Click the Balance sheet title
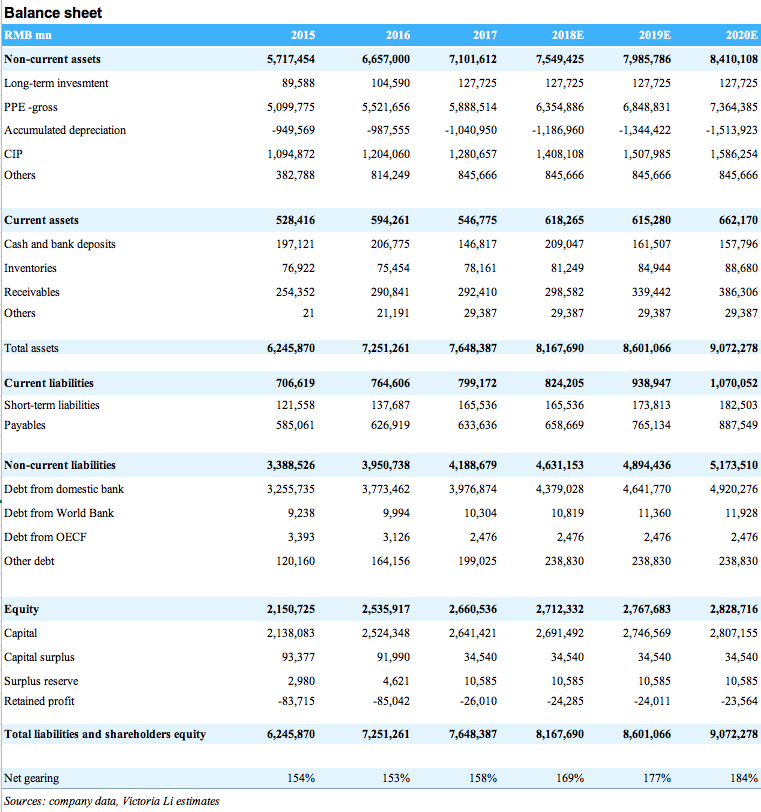The width and height of the screenshot is (761, 812). tap(52, 13)
